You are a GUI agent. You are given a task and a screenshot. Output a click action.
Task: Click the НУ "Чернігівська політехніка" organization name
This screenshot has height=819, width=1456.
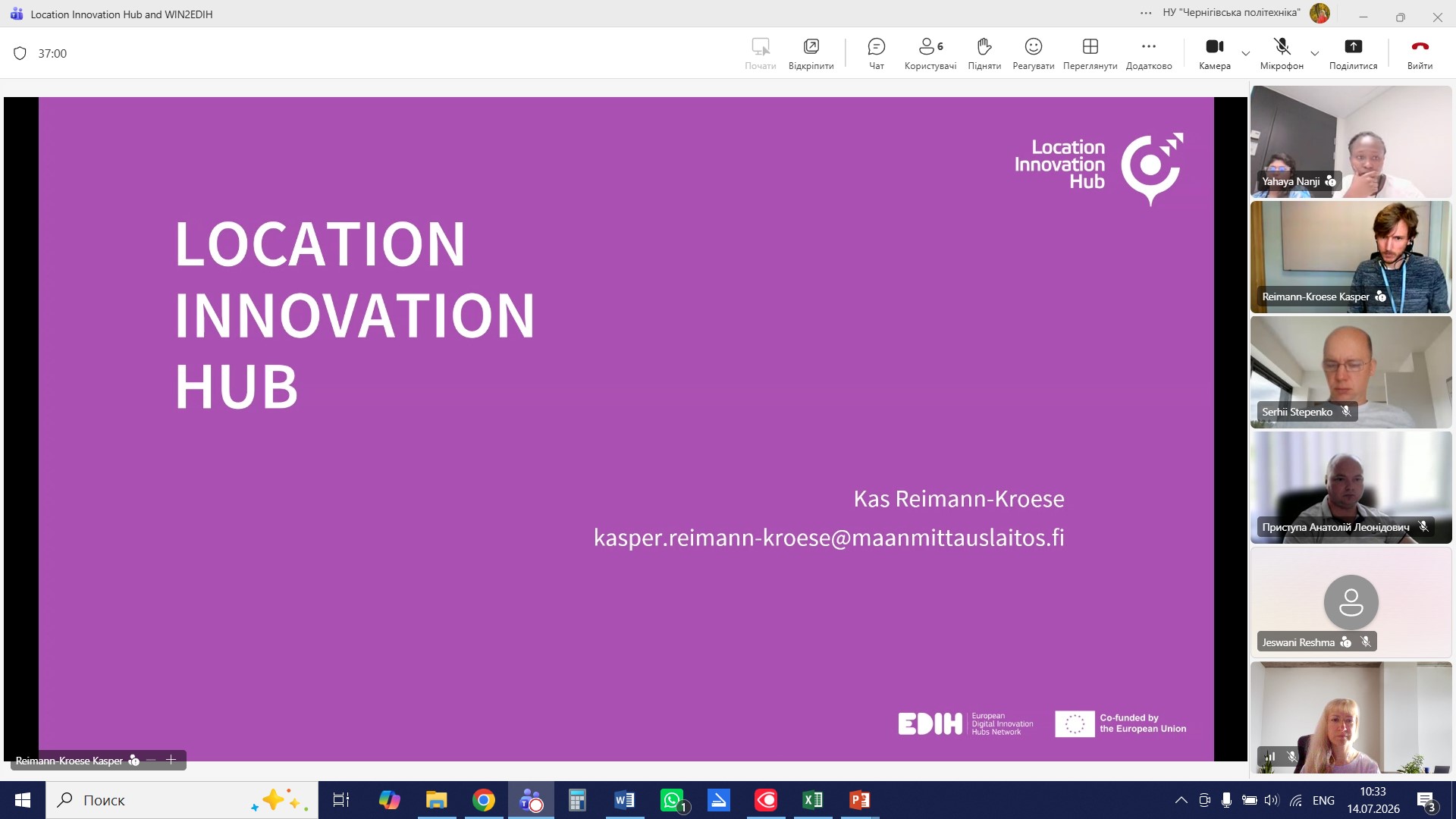(1232, 13)
